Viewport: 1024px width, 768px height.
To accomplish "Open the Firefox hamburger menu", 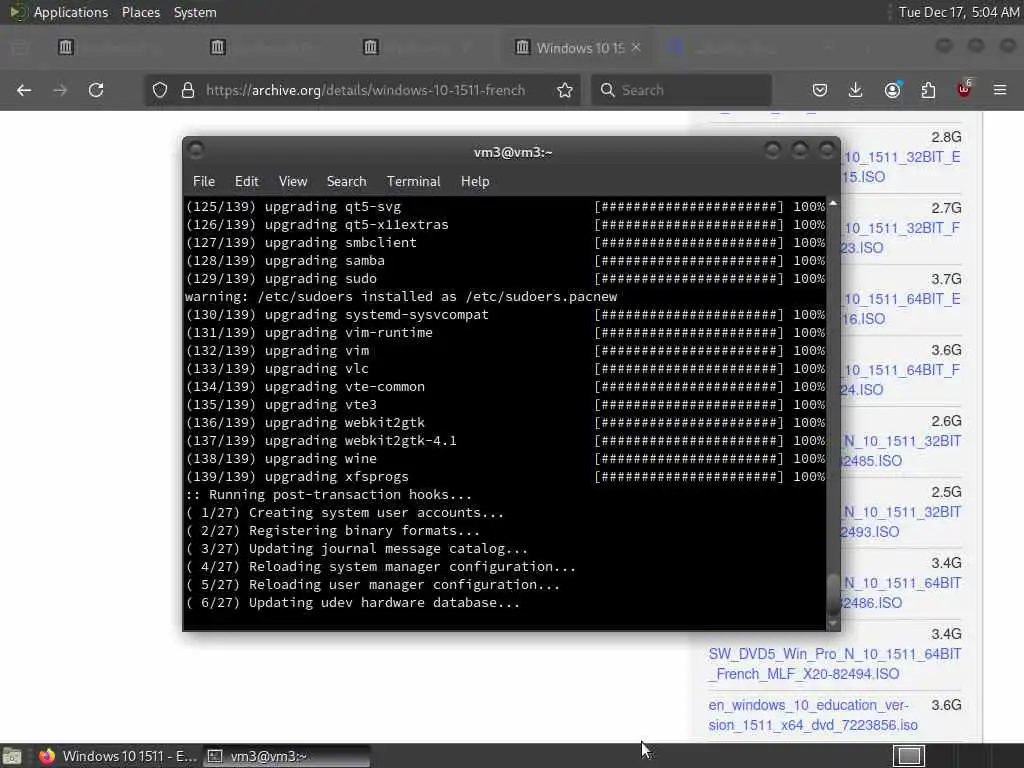I will (1000, 90).
